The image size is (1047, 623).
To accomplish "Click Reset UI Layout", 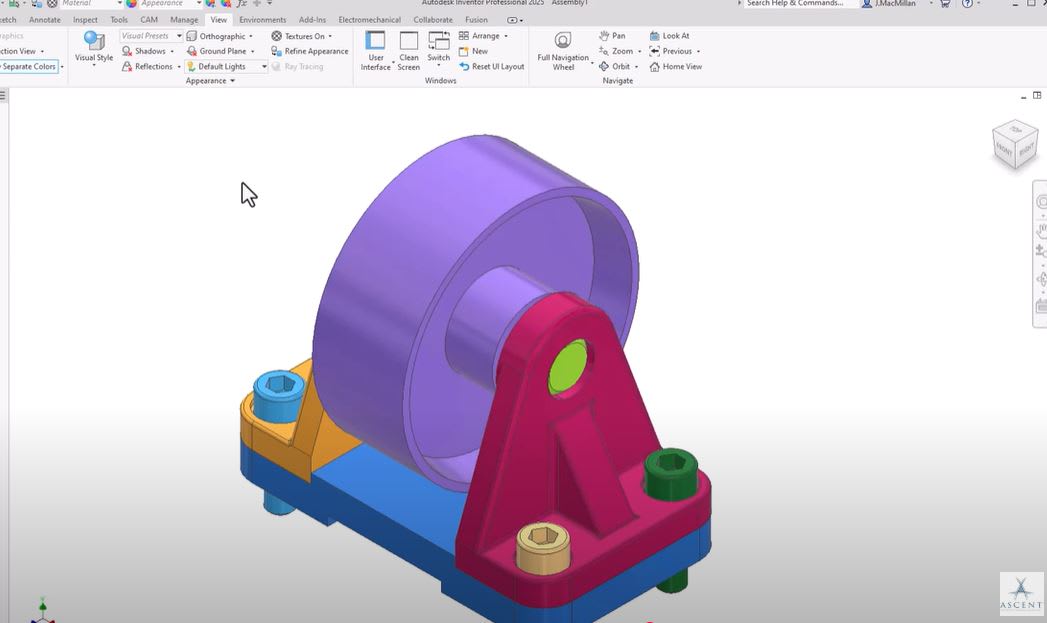I will point(491,67).
